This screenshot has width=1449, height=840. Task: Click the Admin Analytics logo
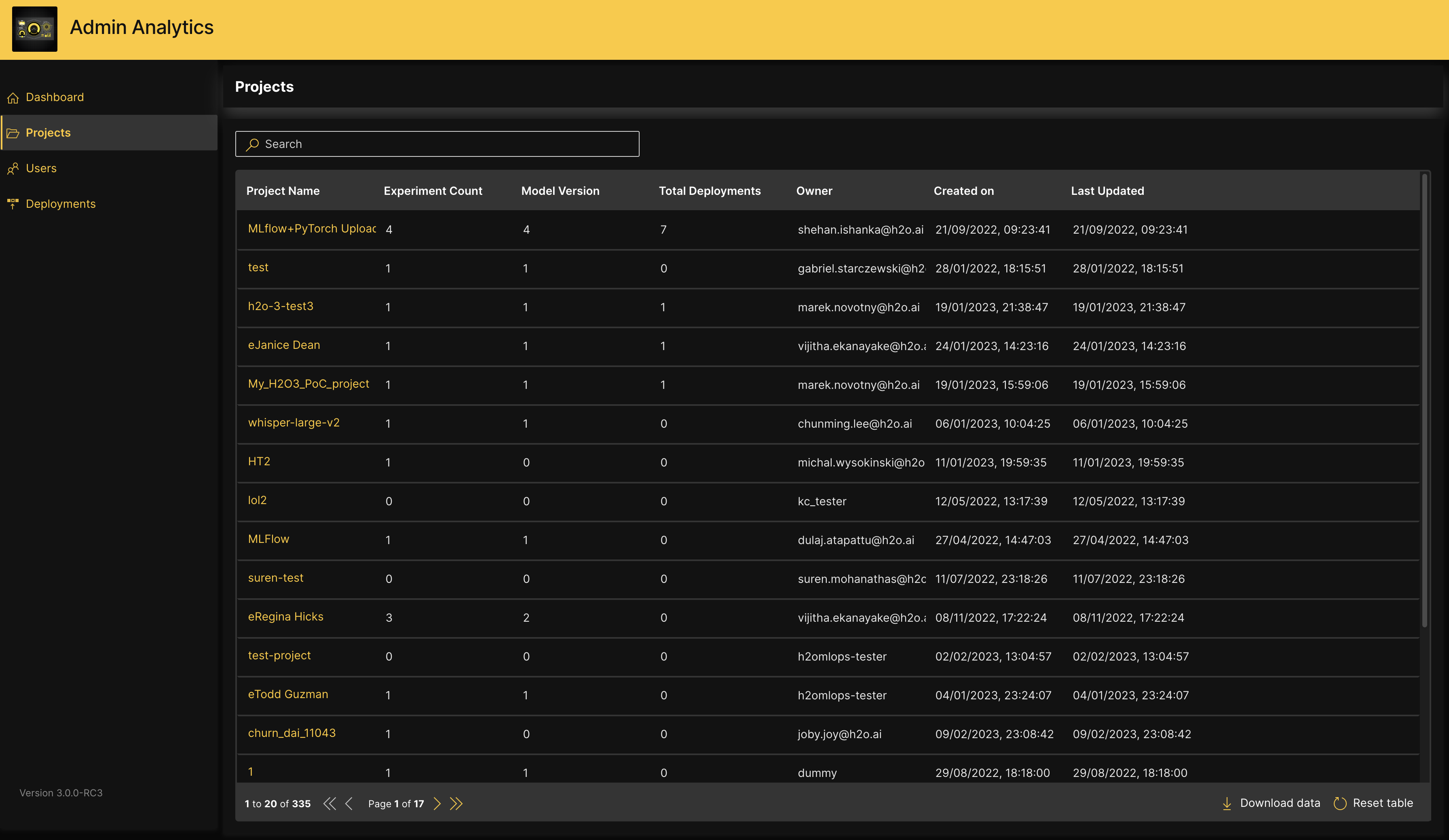click(34, 29)
